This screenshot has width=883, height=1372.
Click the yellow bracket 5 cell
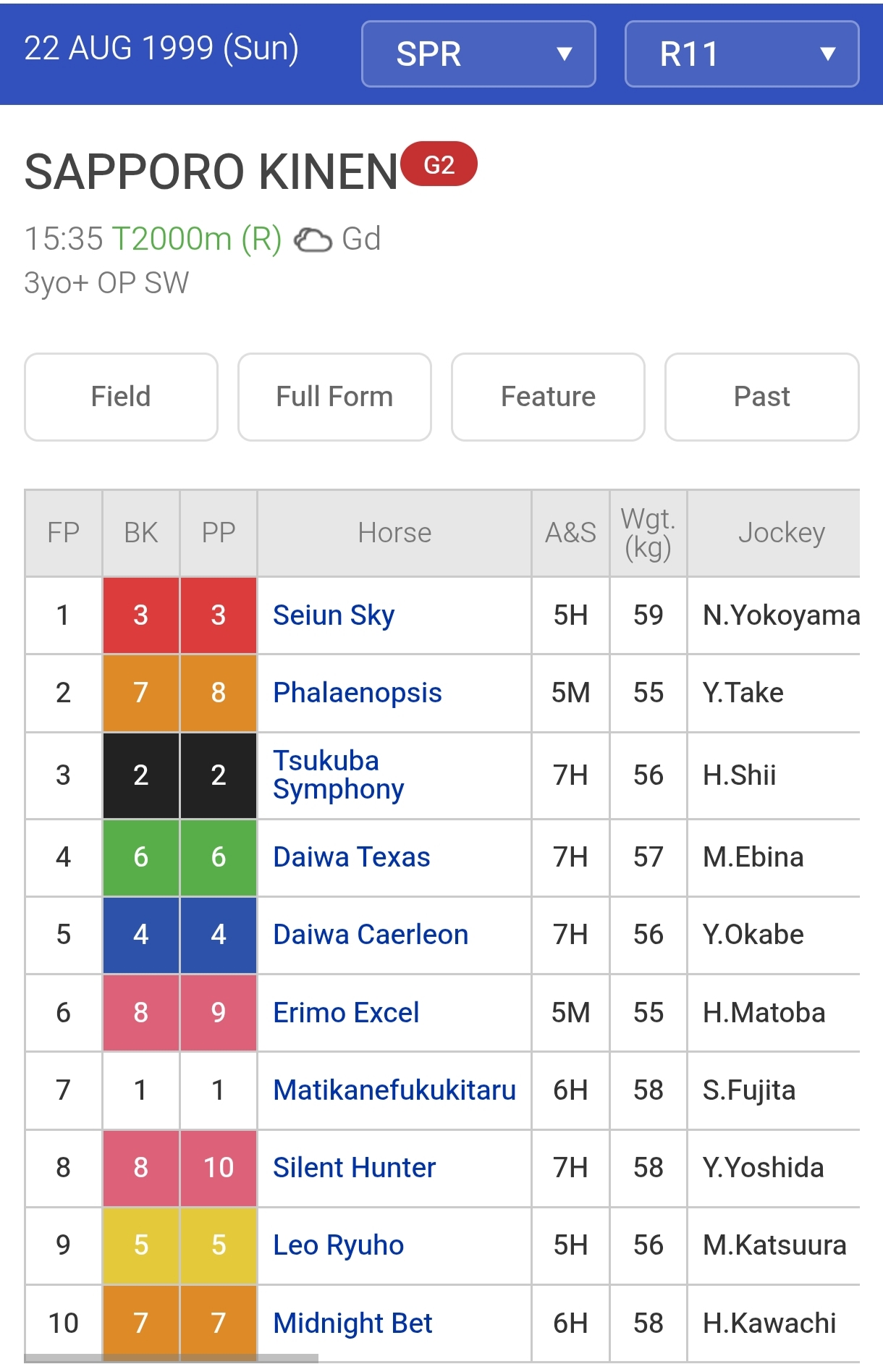pyautogui.click(x=141, y=1245)
